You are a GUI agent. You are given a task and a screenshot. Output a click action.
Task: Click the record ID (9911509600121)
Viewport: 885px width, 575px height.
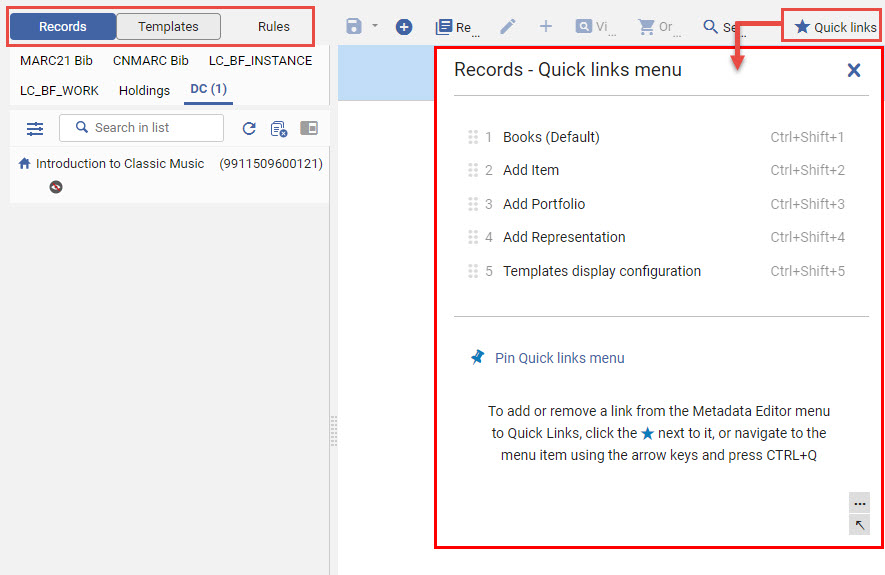(271, 164)
